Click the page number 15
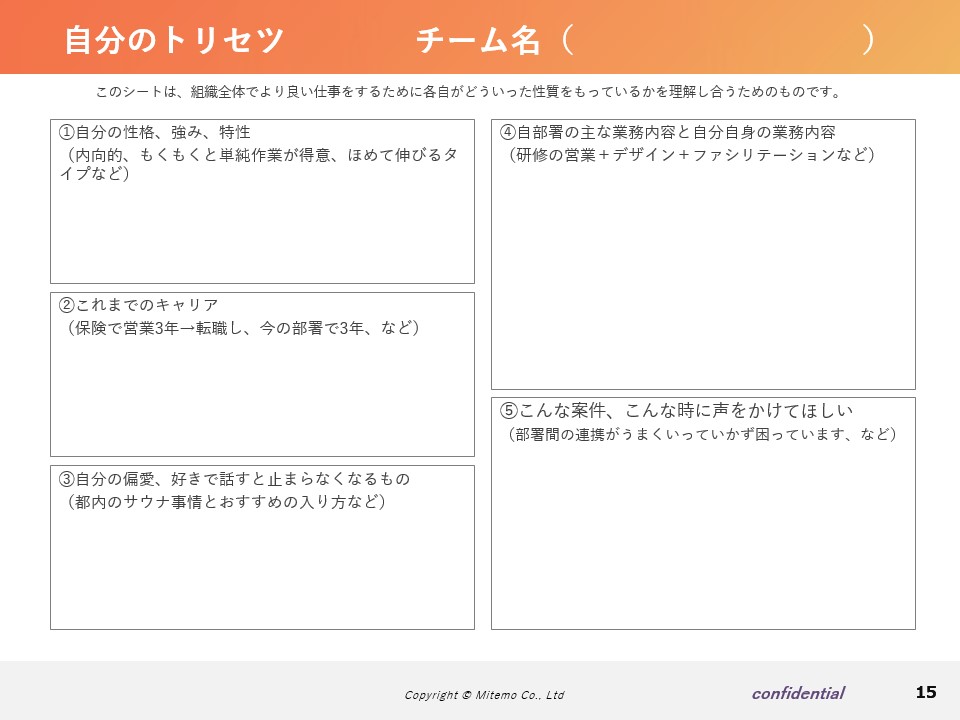The image size is (960, 720). pos(926,692)
